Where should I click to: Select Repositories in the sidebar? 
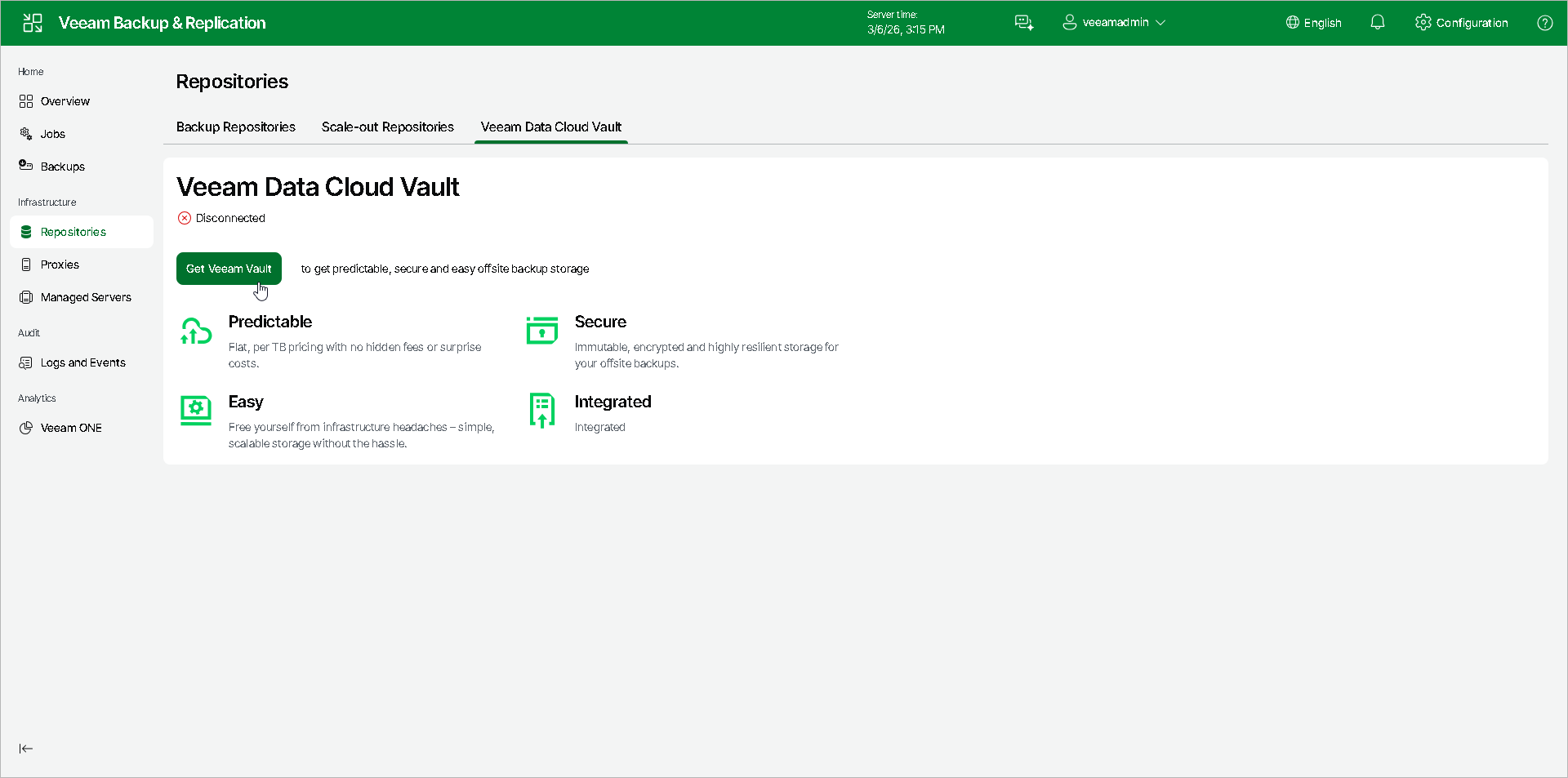82,232
